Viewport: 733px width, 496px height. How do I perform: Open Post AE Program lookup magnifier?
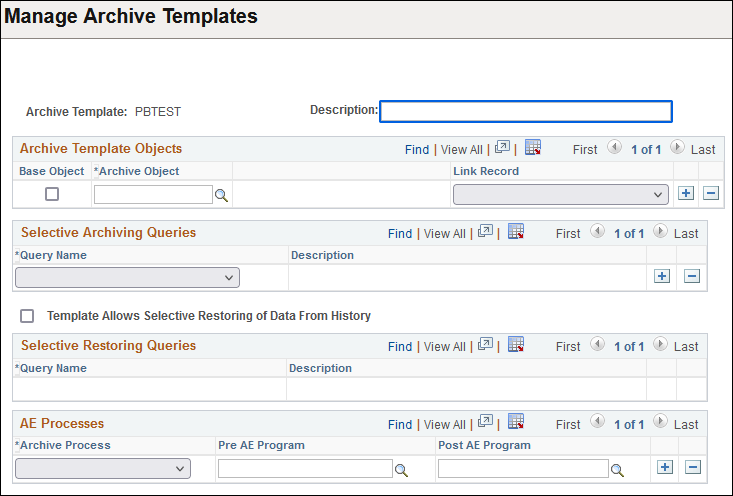617,470
